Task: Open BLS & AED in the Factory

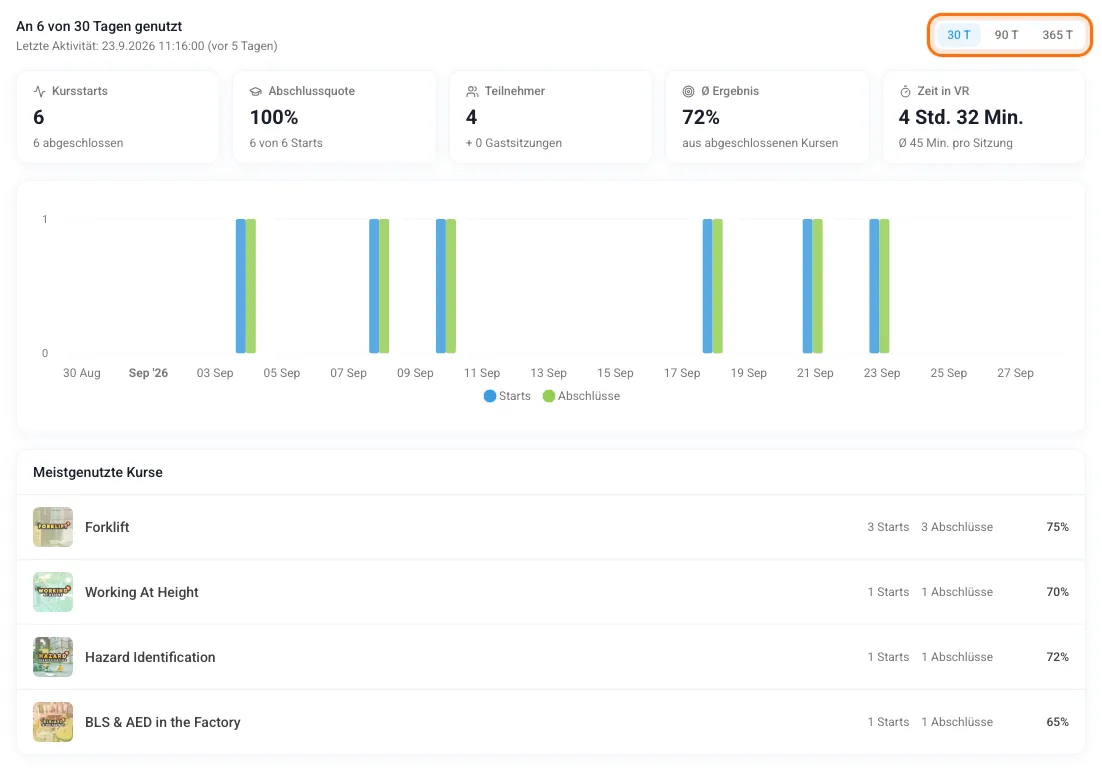Action: tap(162, 723)
